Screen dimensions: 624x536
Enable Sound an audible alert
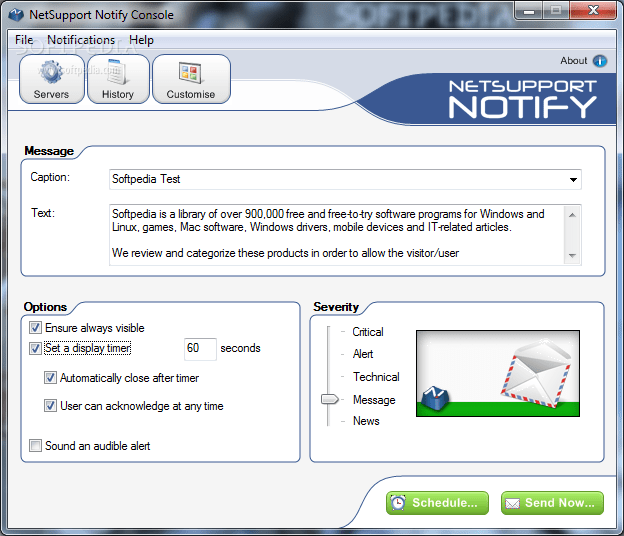[x=35, y=446]
